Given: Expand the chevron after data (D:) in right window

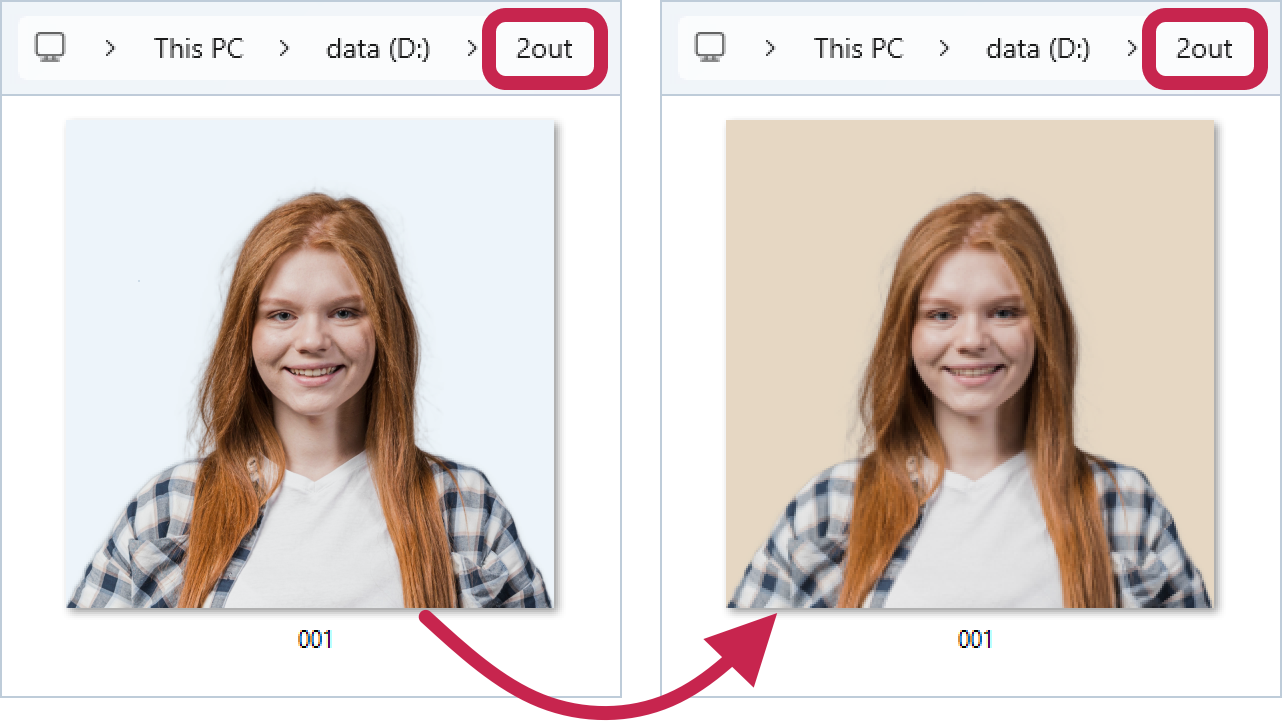Looking at the screenshot, I should click(x=1132, y=48).
